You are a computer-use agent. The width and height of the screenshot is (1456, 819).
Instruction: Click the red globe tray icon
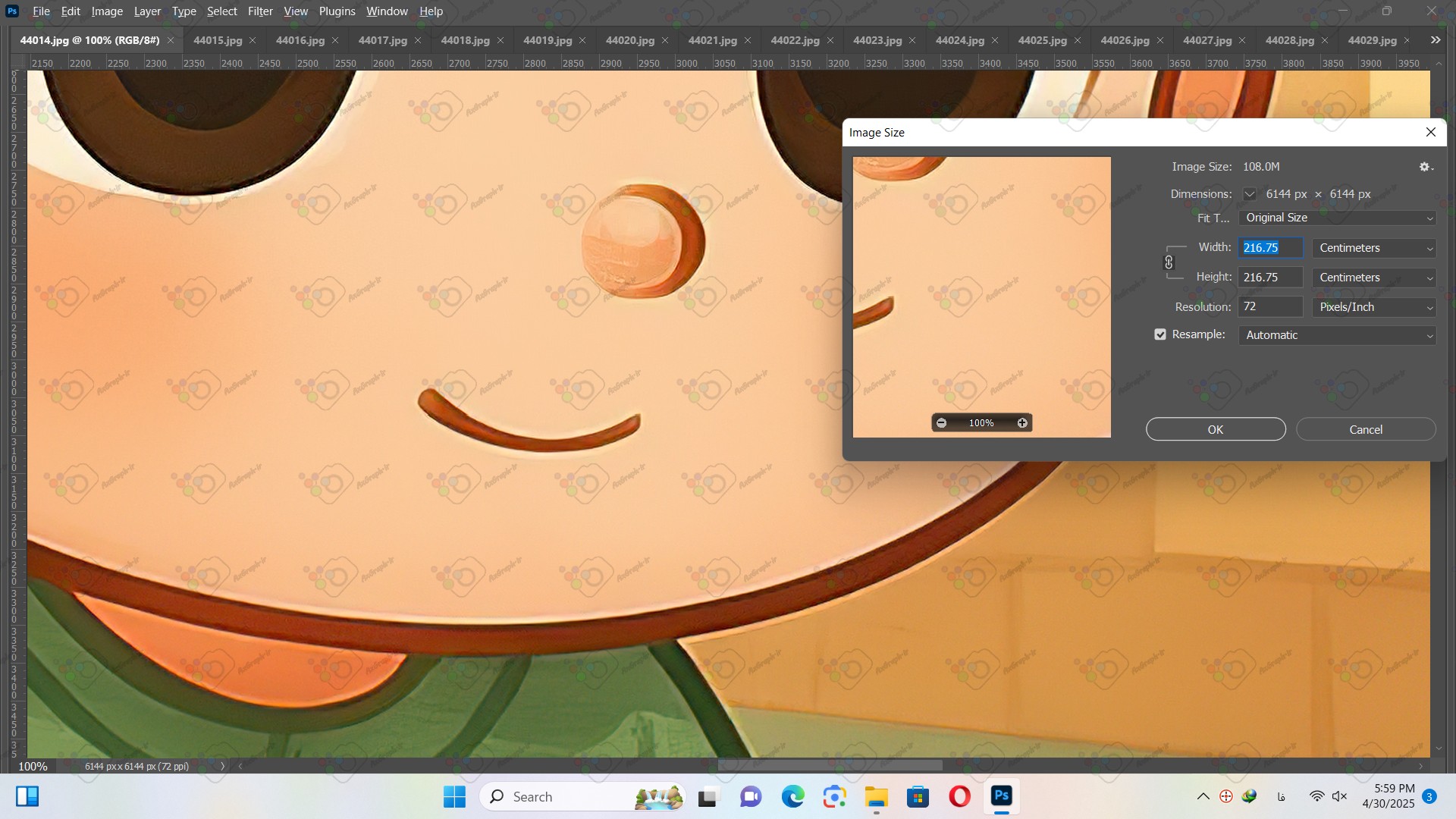click(1225, 797)
